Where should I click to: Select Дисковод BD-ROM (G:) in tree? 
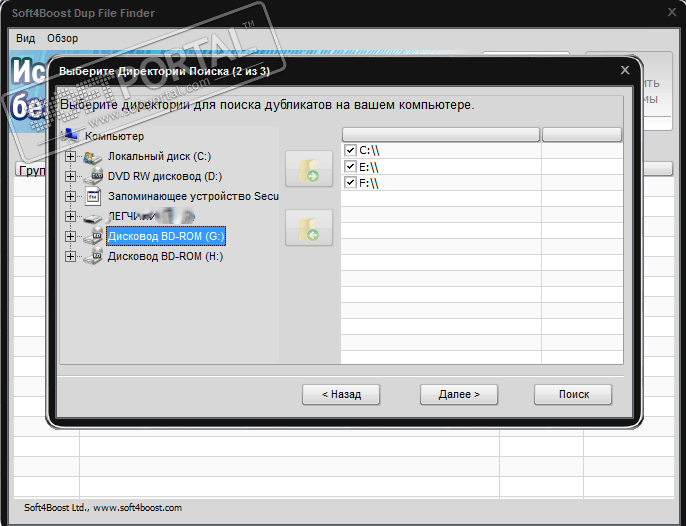[x=166, y=236]
